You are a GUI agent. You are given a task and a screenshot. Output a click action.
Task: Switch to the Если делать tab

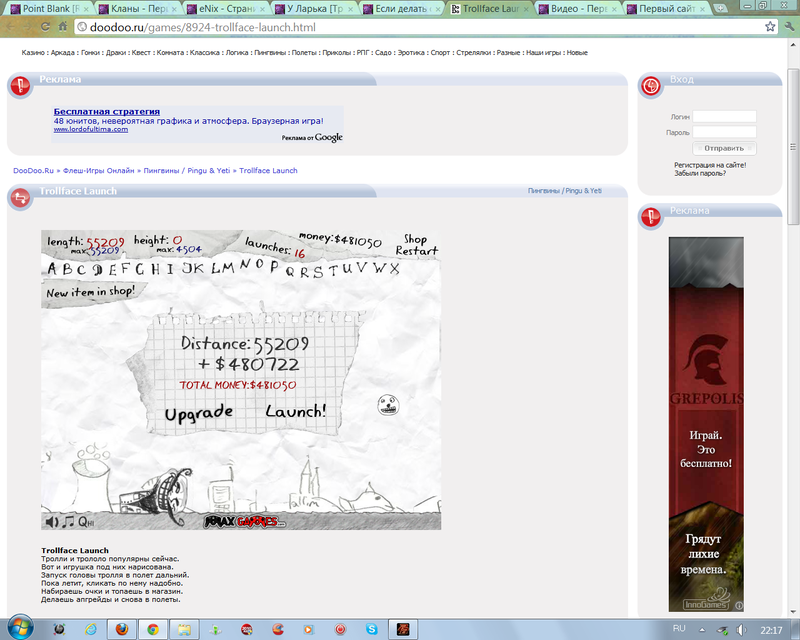403,9
